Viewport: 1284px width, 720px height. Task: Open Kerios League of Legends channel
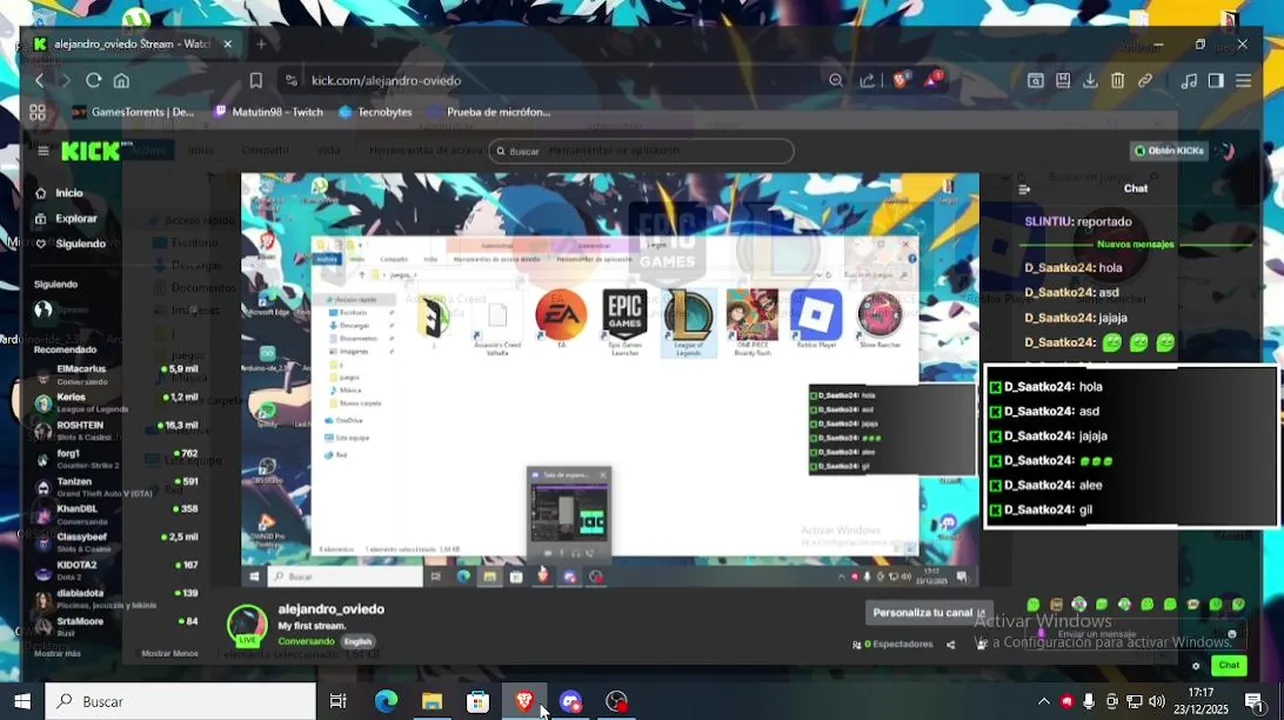pos(116,402)
